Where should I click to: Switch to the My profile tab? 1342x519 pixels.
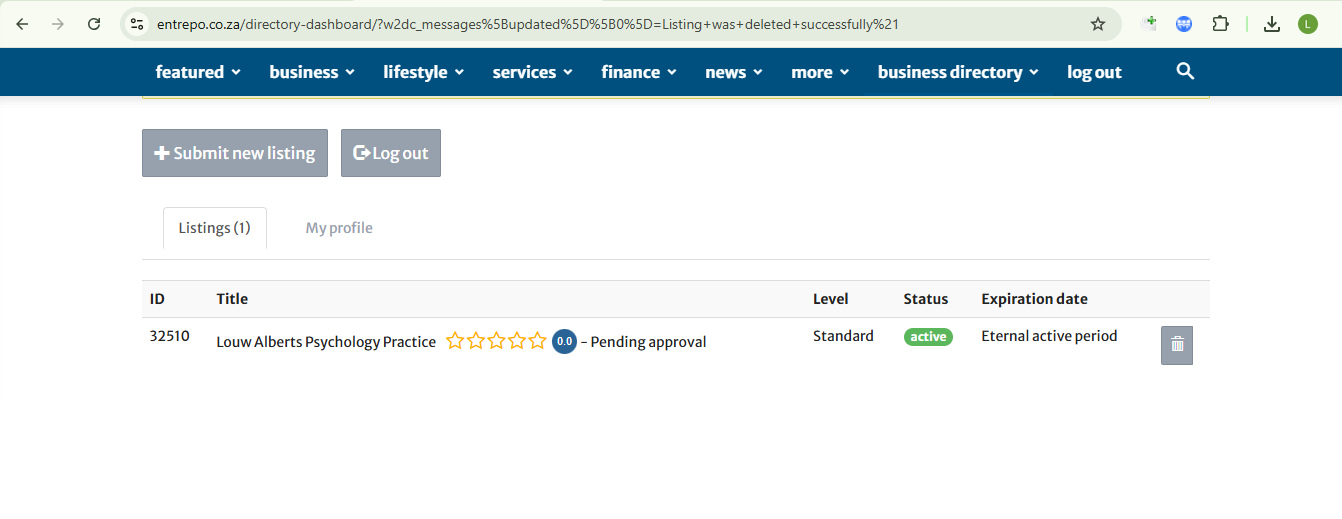tap(339, 228)
